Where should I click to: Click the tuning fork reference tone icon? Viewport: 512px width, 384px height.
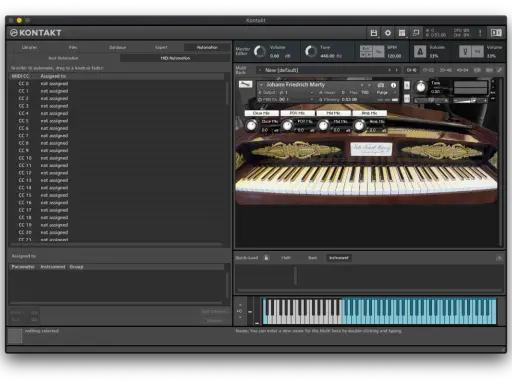coord(465,52)
